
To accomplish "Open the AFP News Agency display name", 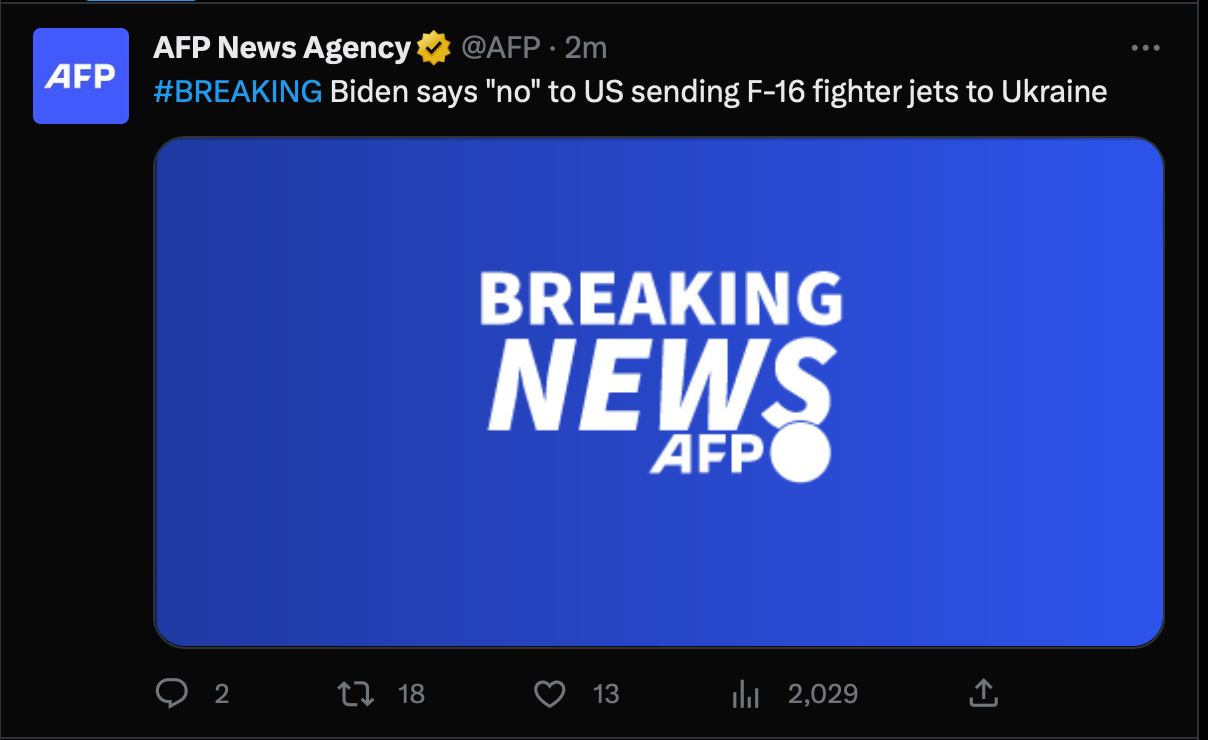I will pyautogui.click(x=281, y=47).
